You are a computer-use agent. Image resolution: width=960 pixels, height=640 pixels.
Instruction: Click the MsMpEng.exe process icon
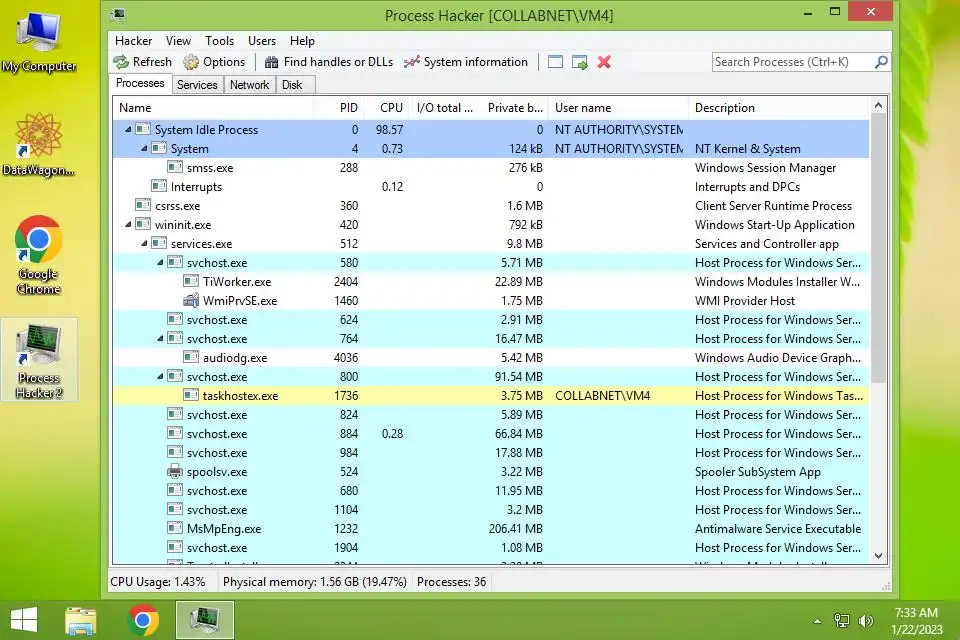(175, 529)
